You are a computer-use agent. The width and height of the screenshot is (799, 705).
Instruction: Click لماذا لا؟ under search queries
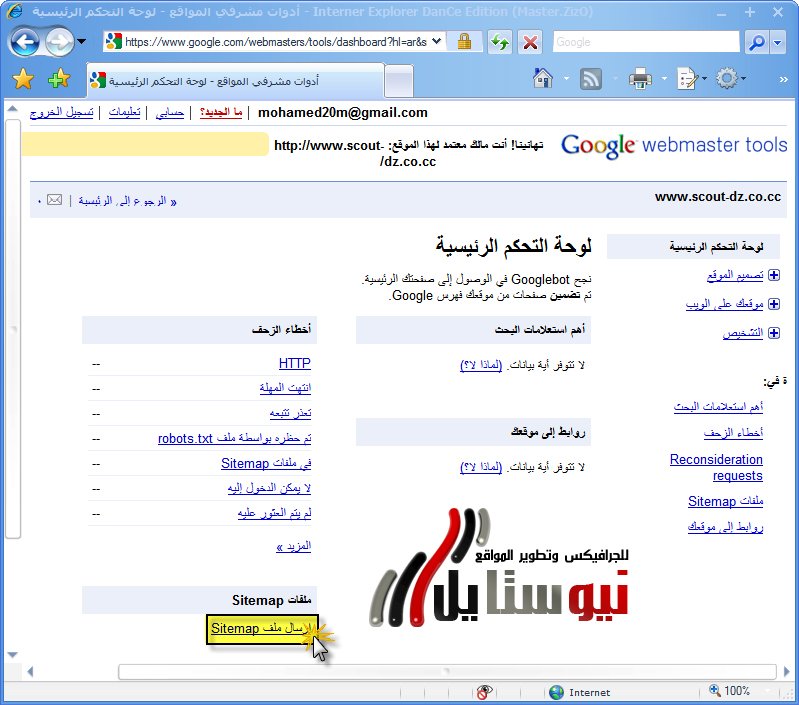481,365
